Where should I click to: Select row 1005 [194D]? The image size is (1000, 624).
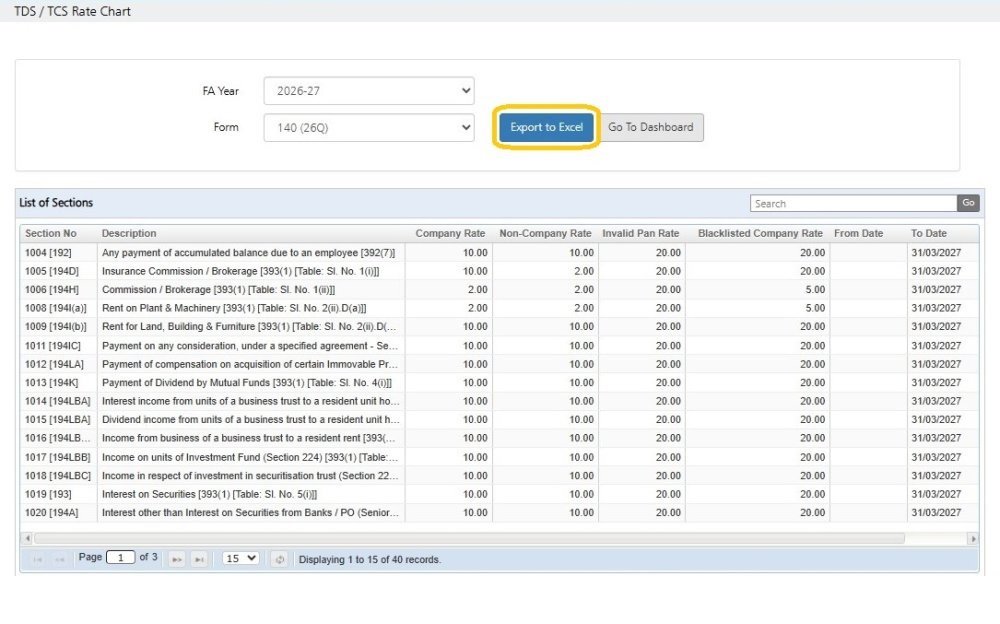[x=499, y=271]
